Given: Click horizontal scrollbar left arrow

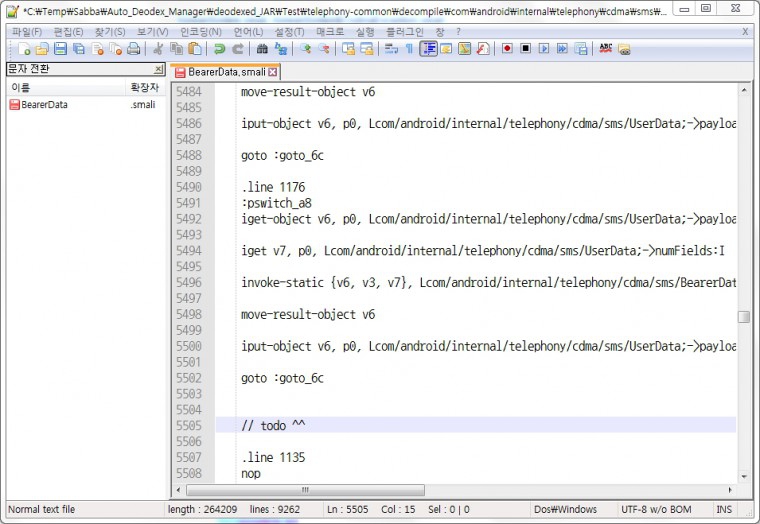Looking at the screenshot, I should [178, 490].
